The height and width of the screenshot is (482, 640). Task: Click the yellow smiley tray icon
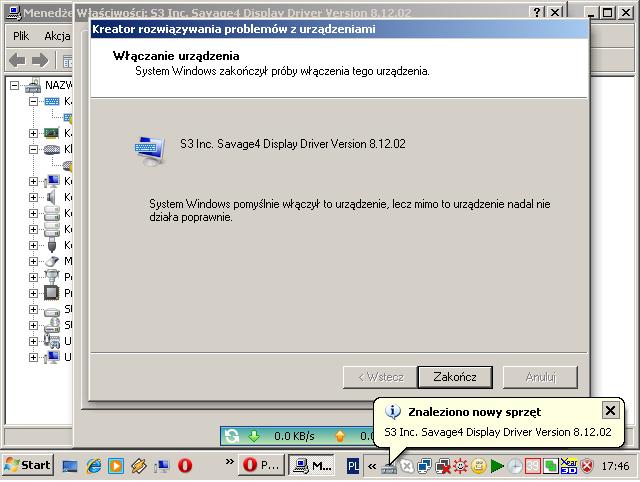point(478,466)
